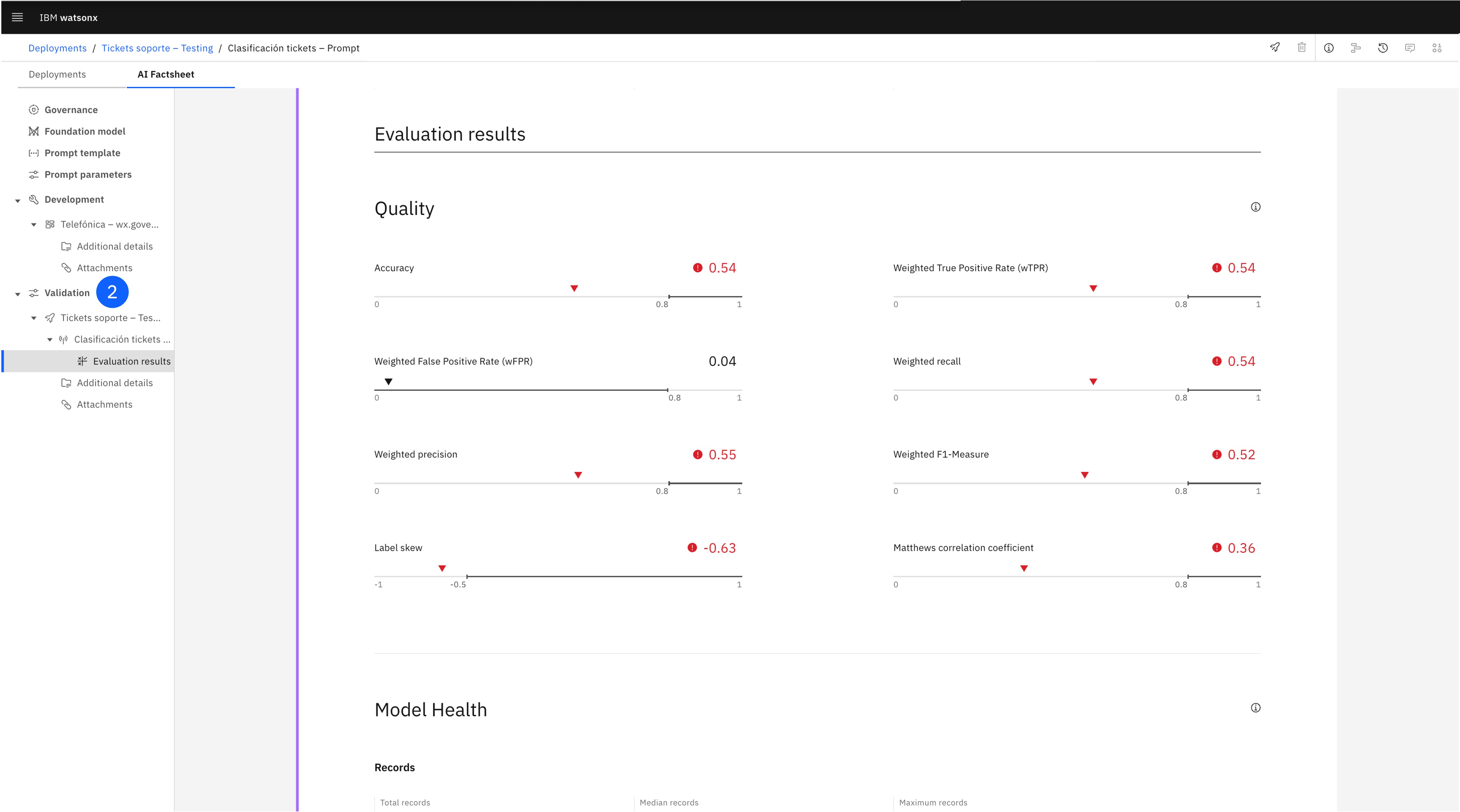Screen dimensions: 1460x812
Task: Click the Maximum records label
Action: (933, 802)
